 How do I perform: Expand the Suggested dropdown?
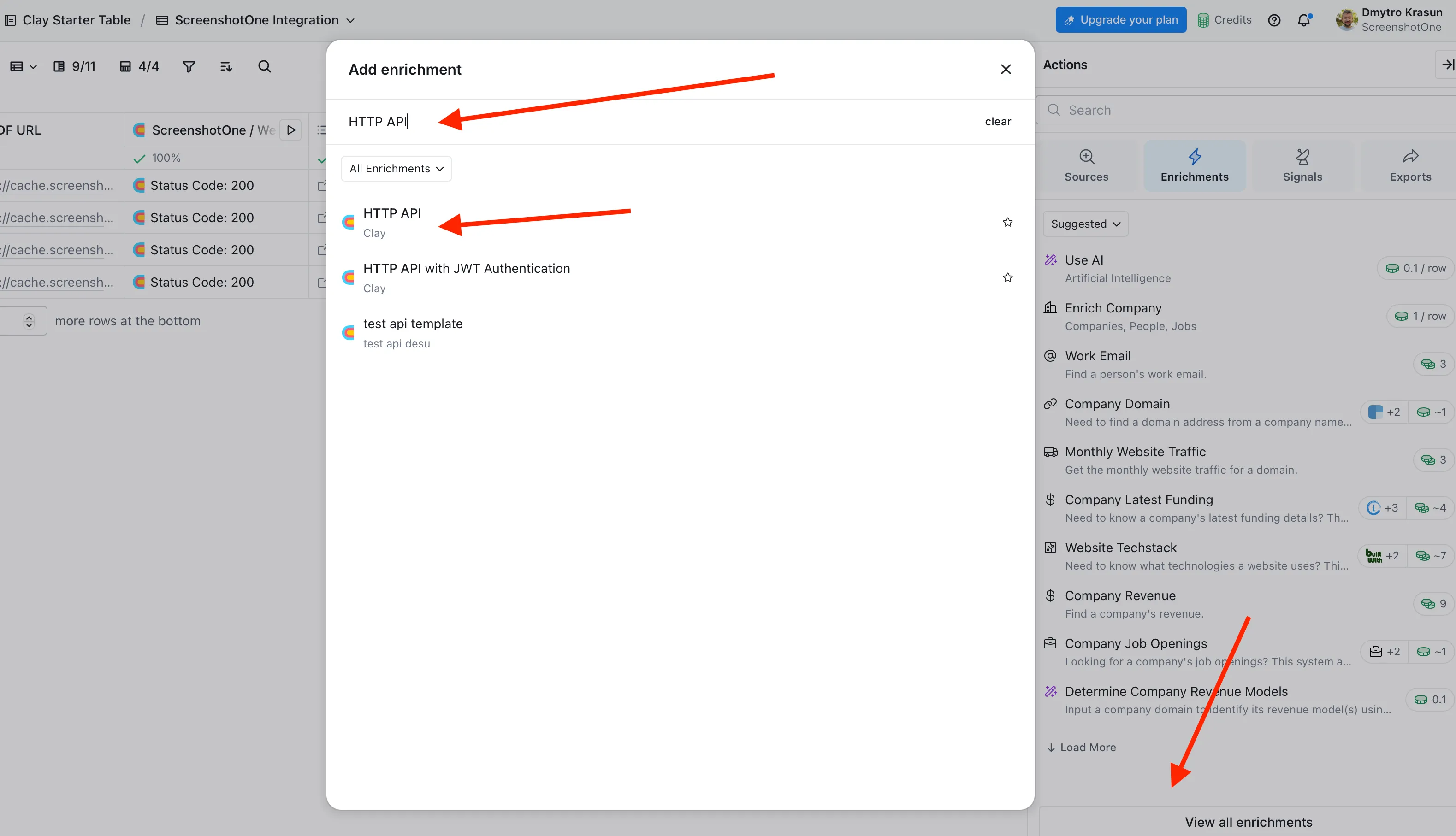(x=1084, y=224)
